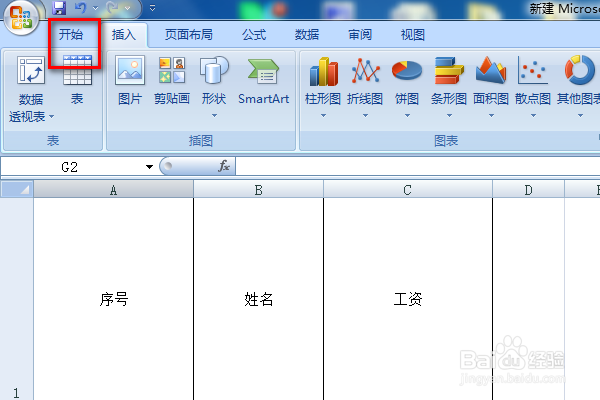Image resolution: width=600 pixels, height=400 pixels.
Task: Switch to the 公式 tab
Action: (x=254, y=35)
